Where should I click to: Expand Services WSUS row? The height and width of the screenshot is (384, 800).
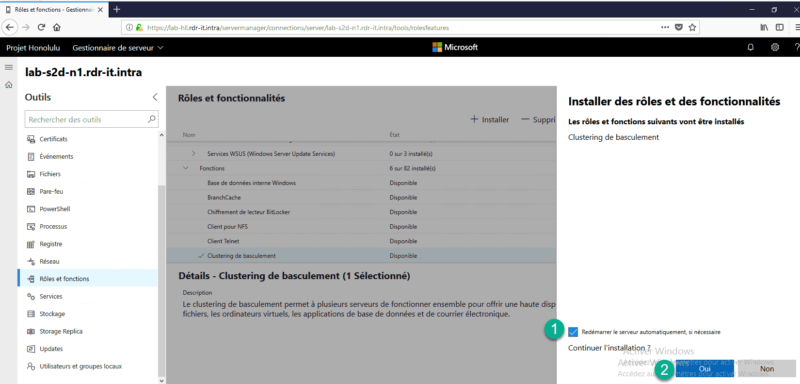pos(193,153)
